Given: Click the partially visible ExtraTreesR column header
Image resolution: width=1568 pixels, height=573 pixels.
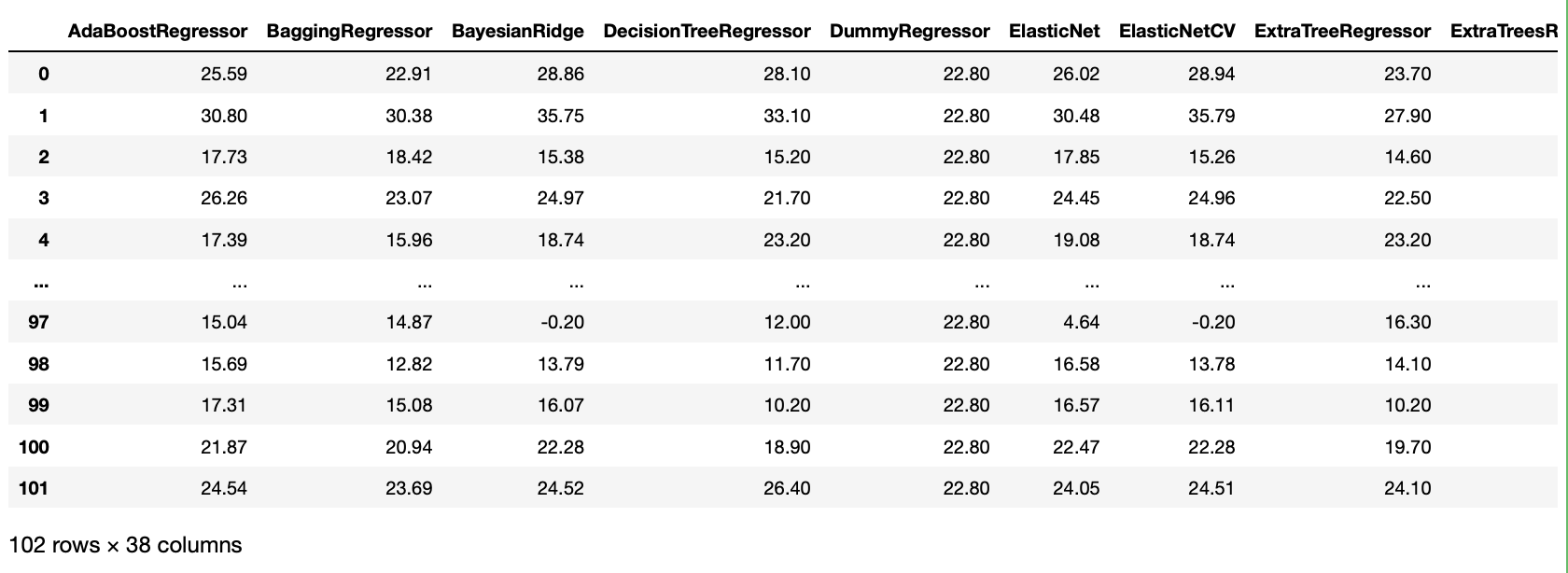Looking at the screenshot, I should click(1504, 32).
